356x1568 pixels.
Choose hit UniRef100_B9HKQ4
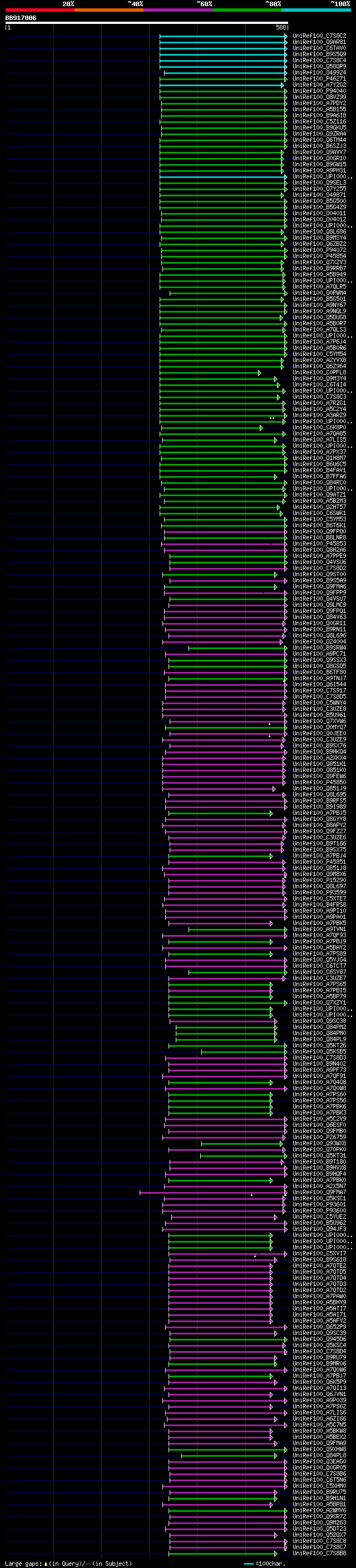pyautogui.click(x=319, y=752)
